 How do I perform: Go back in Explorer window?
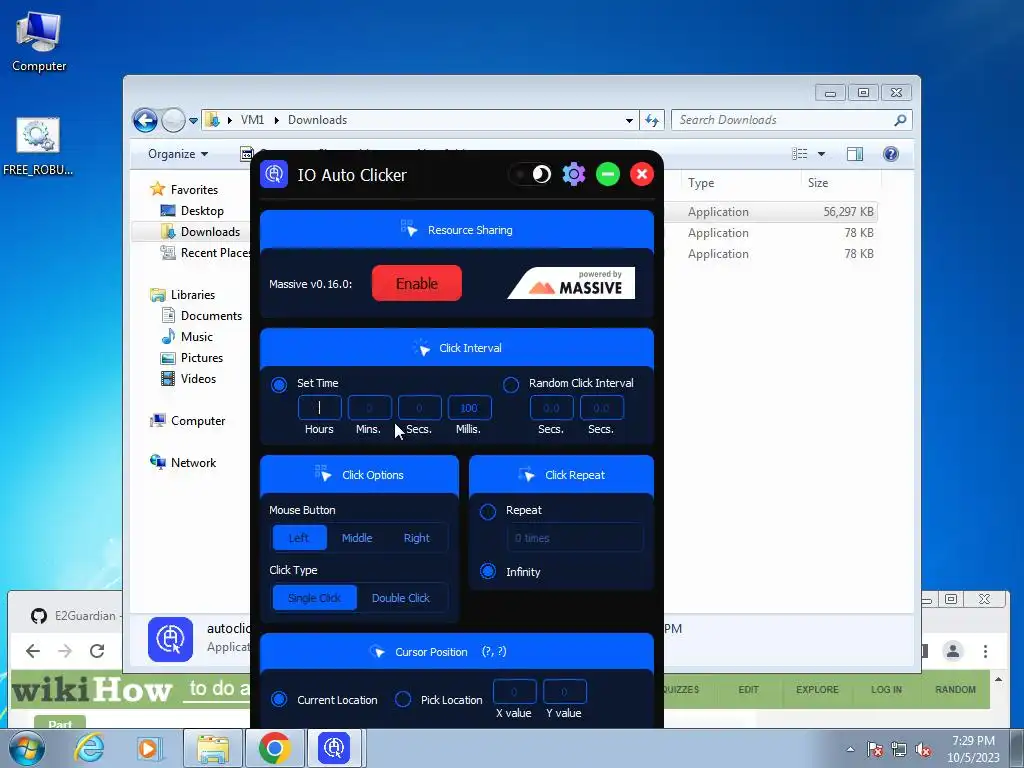(x=145, y=120)
